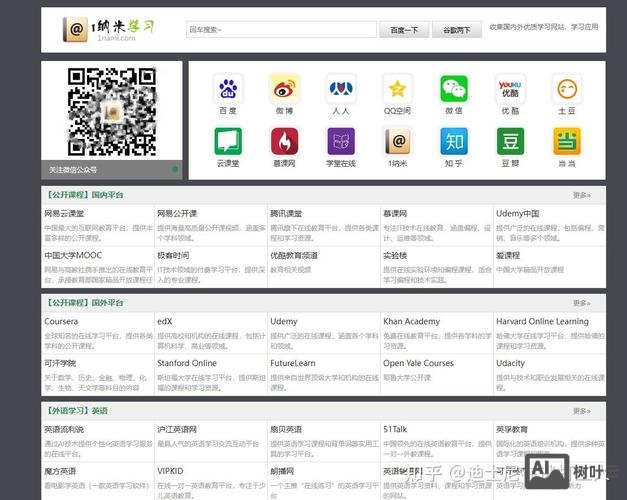627x500 pixels.
Task: Open the 网易云课堂 link
Action: click(x=64, y=214)
